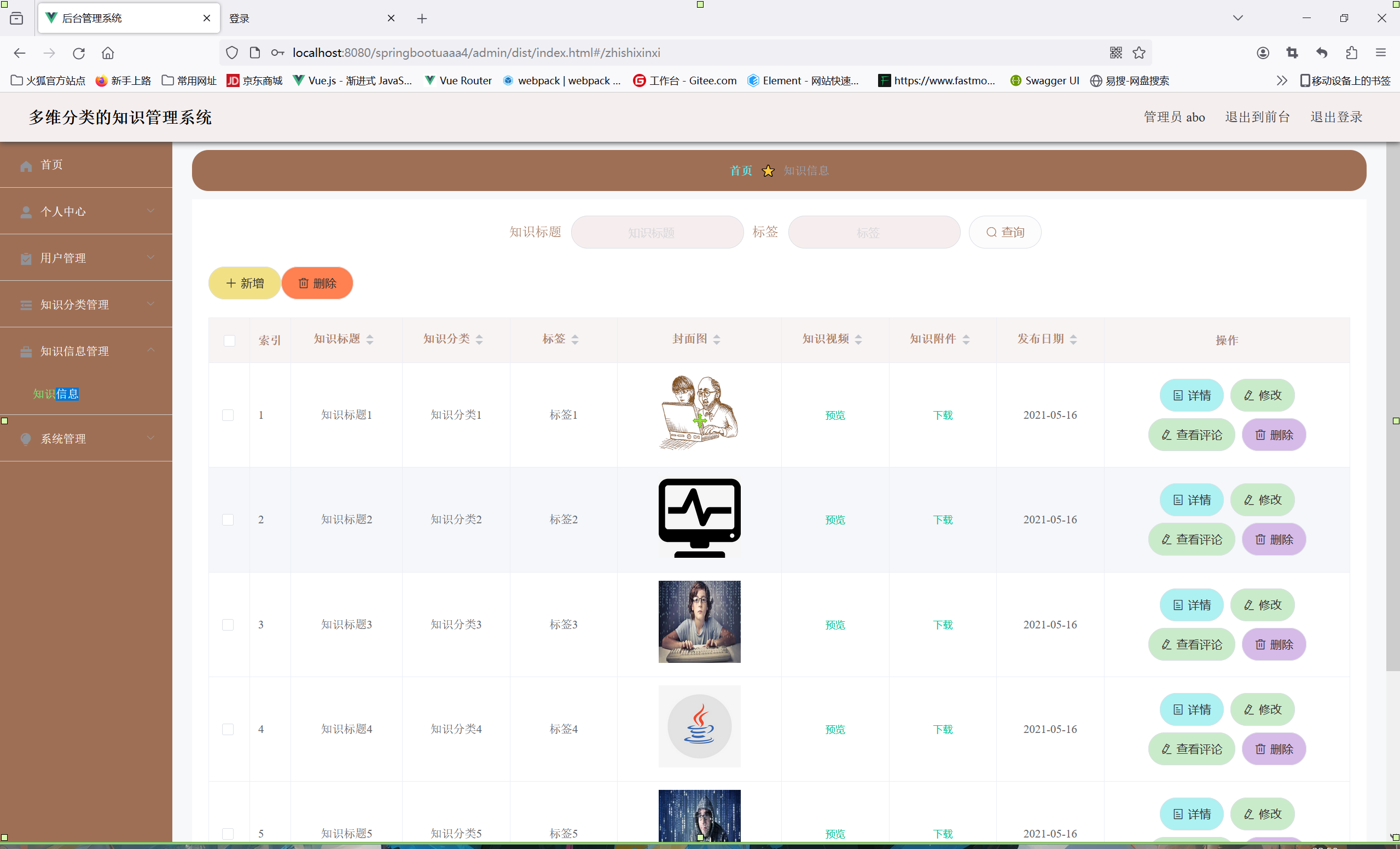
Task: Check the checkbox for row 知识标题3
Action: click(x=228, y=625)
